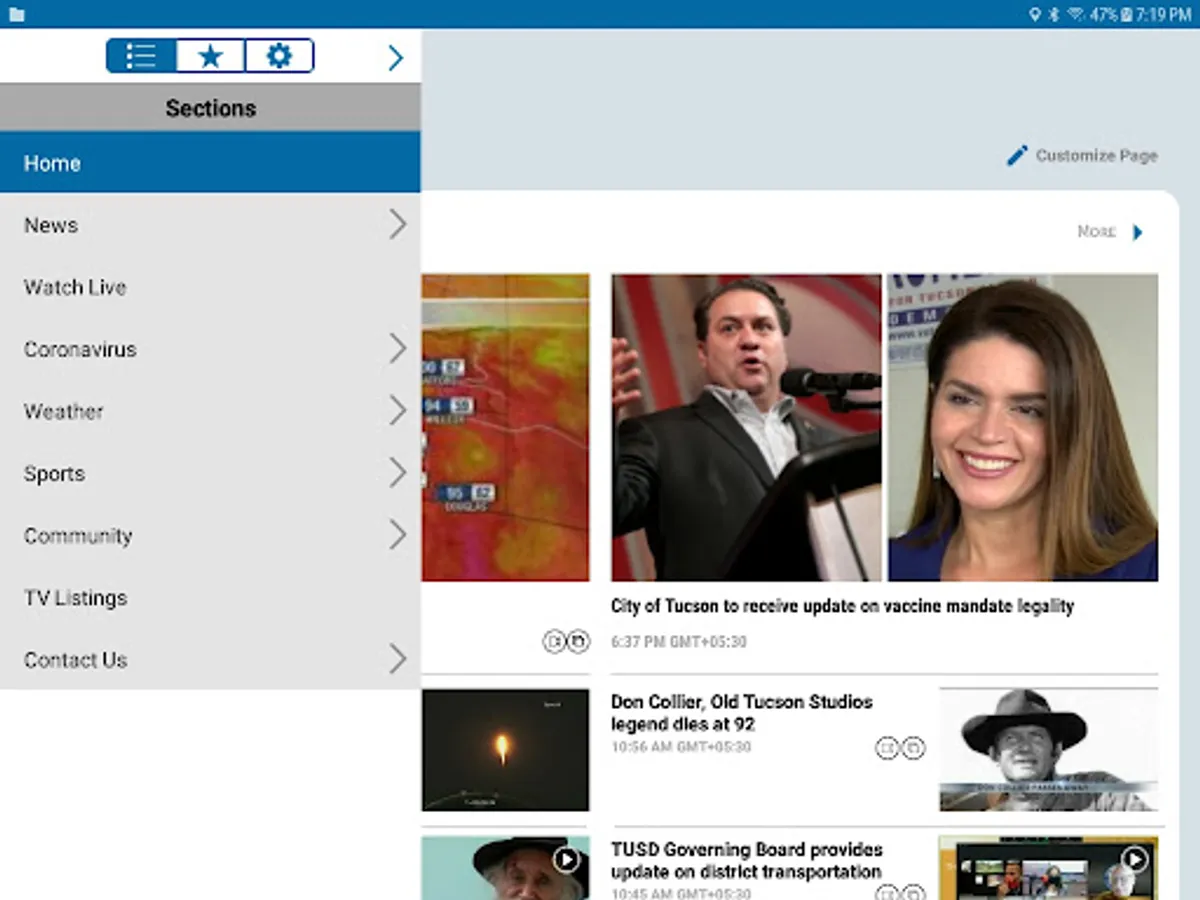Tap the folder icon in the status bar
Image resolution: width=1200 pixels, height=900 pixels.
pyautogui.click(x=17, y=14)
